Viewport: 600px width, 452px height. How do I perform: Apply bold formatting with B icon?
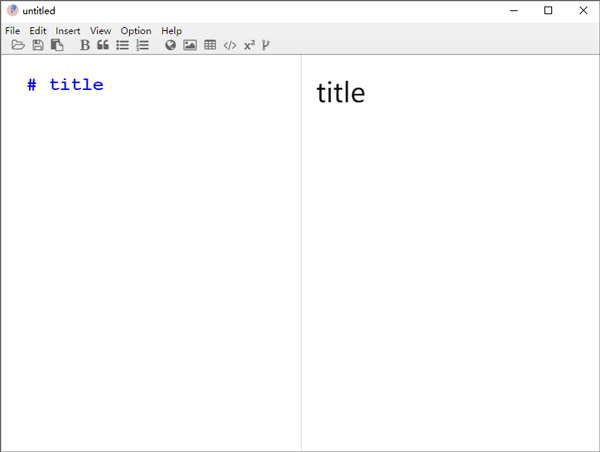click(x=85, y=45)
